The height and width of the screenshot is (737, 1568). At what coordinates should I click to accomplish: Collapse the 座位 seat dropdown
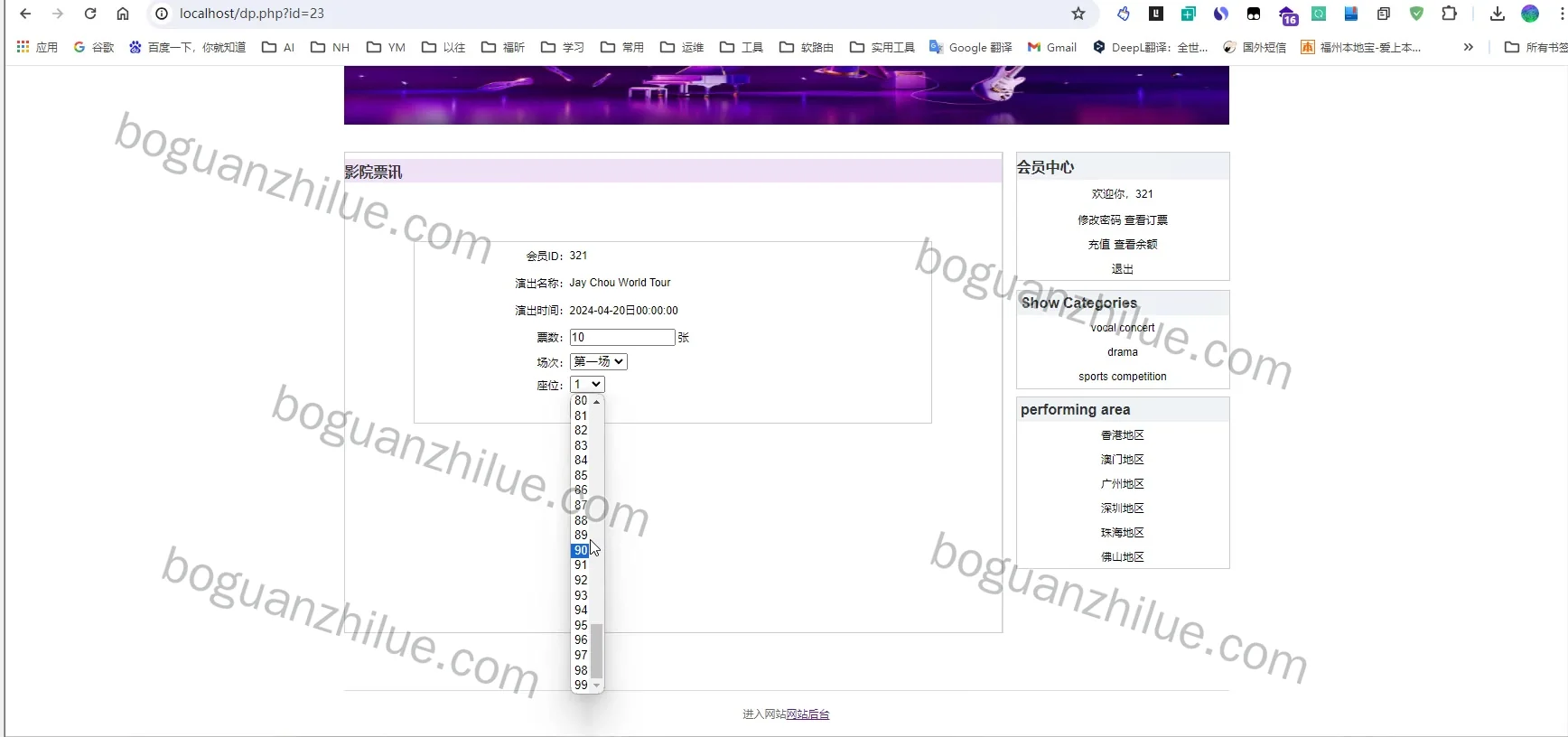pos(587,385)
